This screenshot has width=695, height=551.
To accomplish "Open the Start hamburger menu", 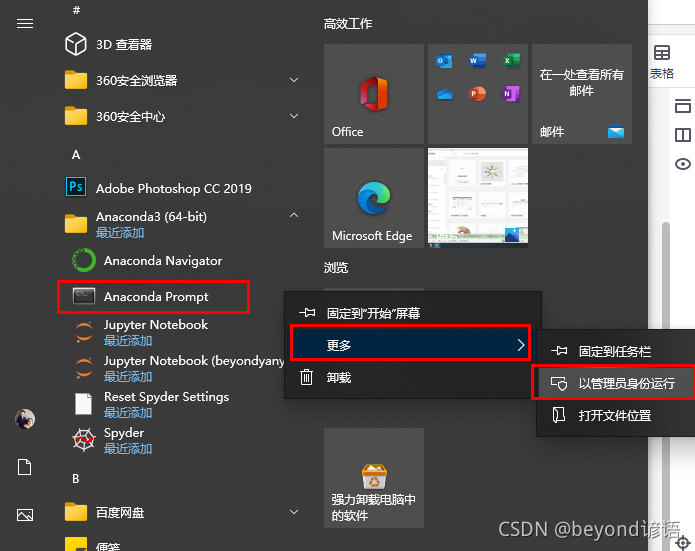I will tap(25, 23).
